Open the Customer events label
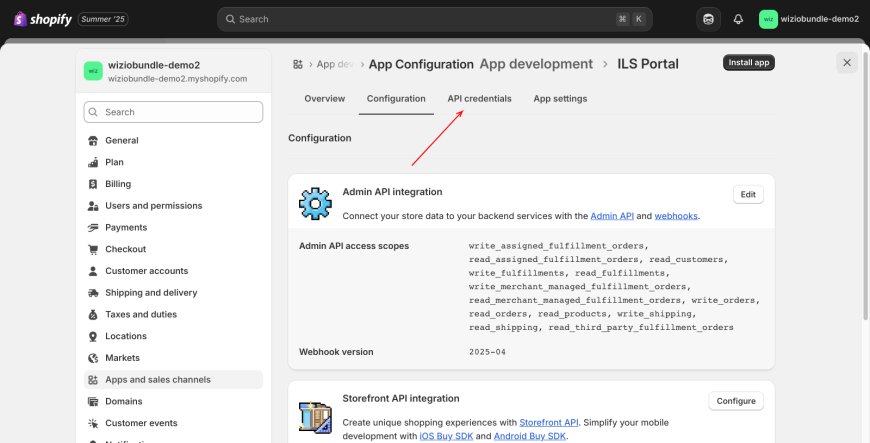This screenshot has width=870, height=443. pyautogui.click(x=141, y=423)
